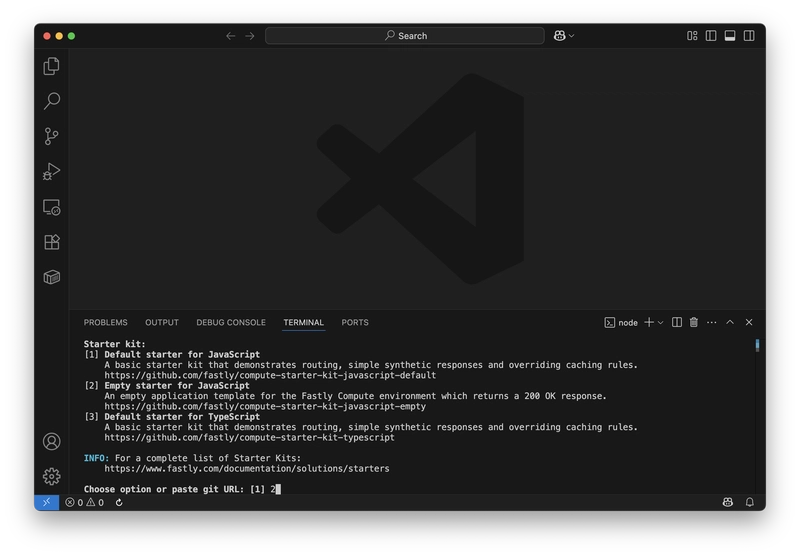Open the launch profile dropdown beside new terminal
The height and width of the screenshot is (556, 800).
tap(661, 323)
